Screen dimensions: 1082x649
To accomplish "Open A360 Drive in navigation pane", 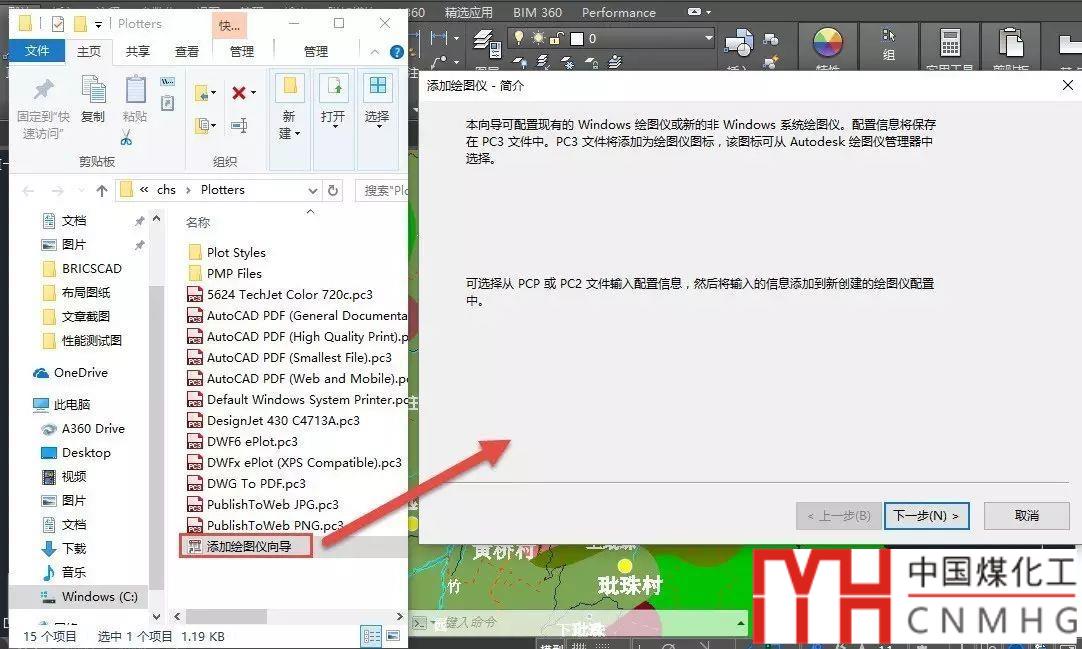I will click(83, 428).
